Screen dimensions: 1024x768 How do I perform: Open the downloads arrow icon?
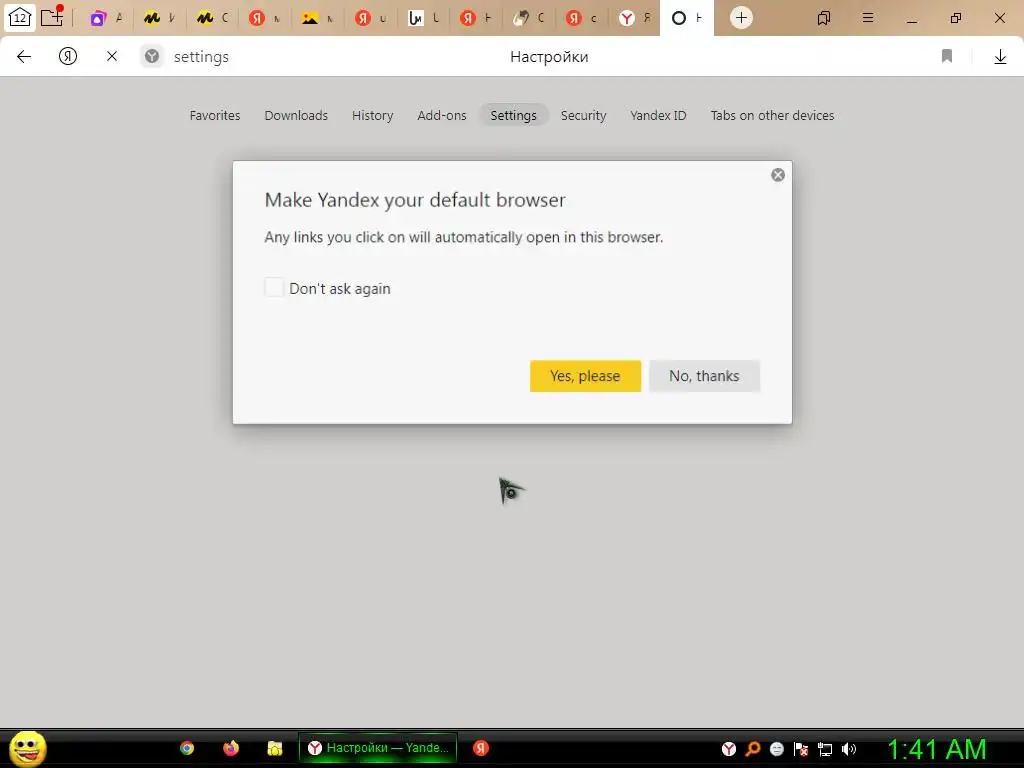pos(1000,57)
